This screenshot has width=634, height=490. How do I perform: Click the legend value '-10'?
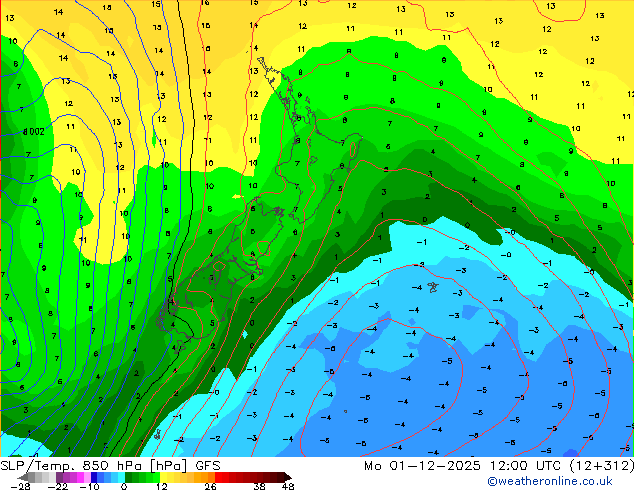(x=90, y=486)
